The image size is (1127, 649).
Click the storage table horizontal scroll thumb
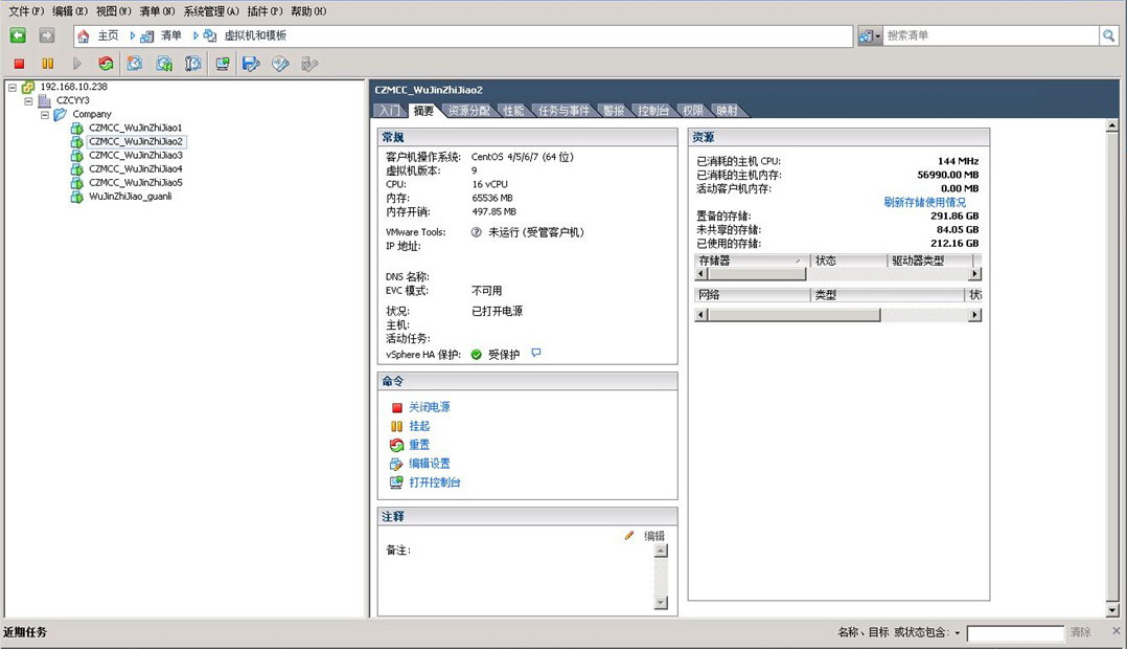coord(757,274)
